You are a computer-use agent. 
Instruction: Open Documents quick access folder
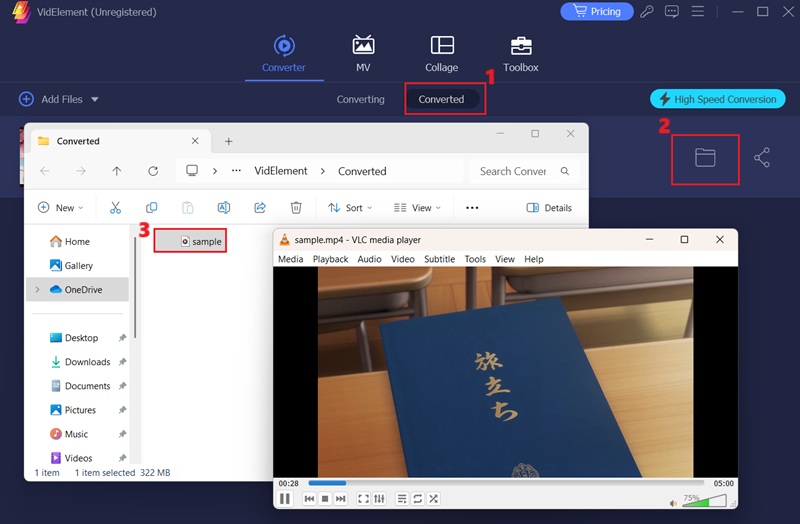[x=81, y=386]
